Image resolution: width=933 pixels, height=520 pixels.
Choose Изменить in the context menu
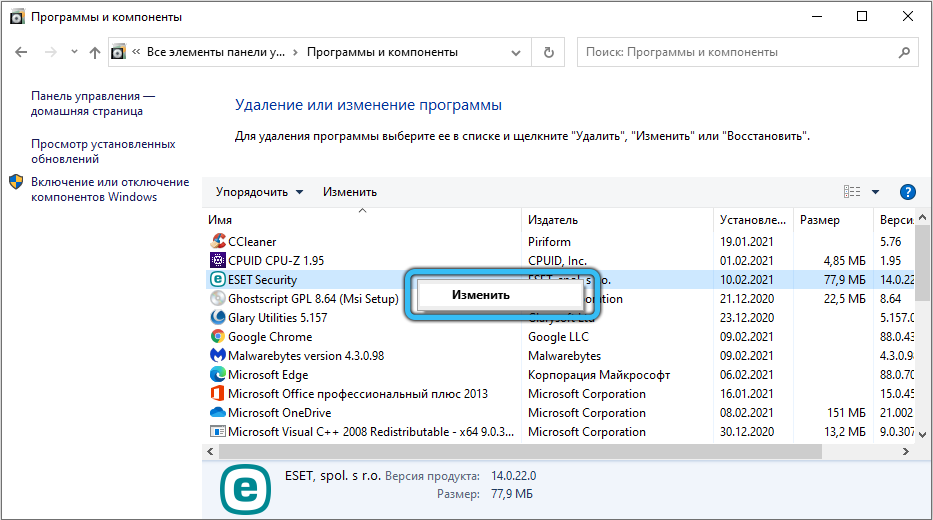point(480,295)
